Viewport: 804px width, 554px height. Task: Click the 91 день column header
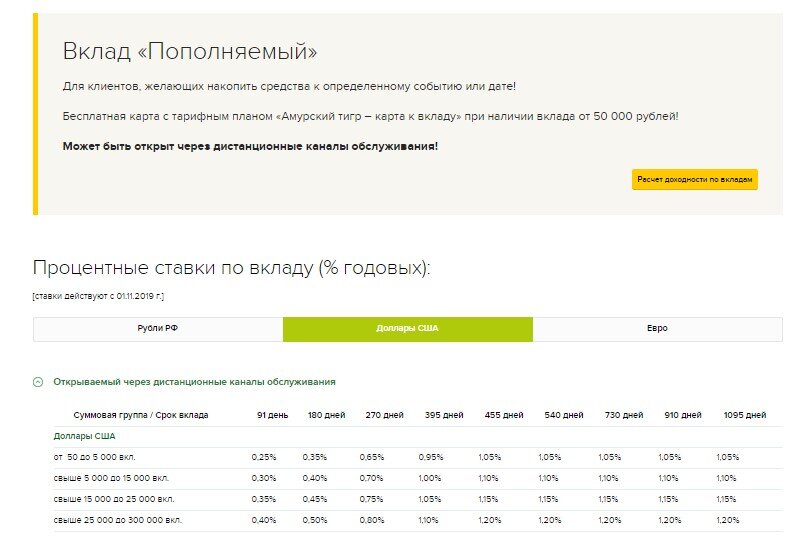pyautogui.click(x=272, y=415)
